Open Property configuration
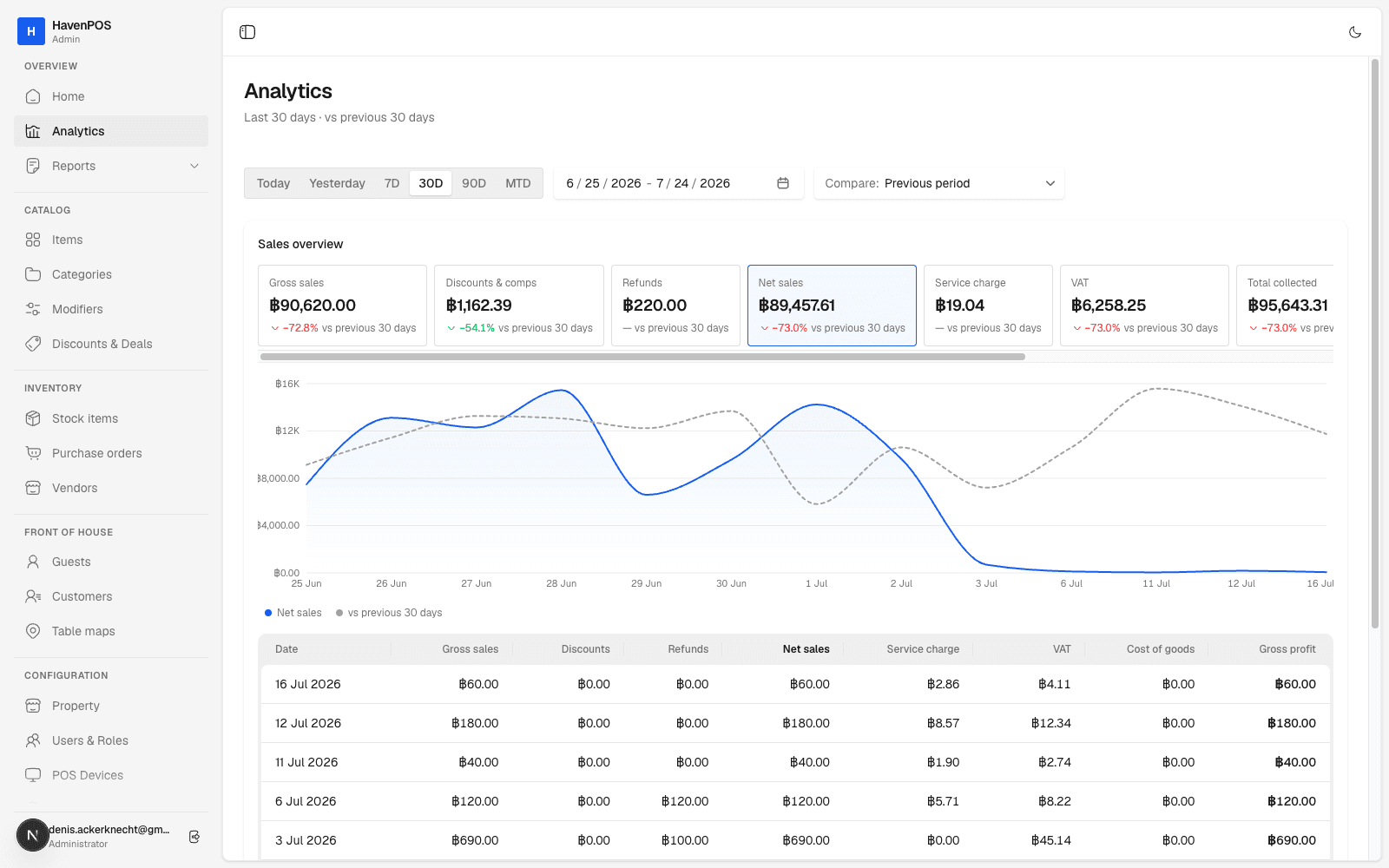 coord(111,706)
